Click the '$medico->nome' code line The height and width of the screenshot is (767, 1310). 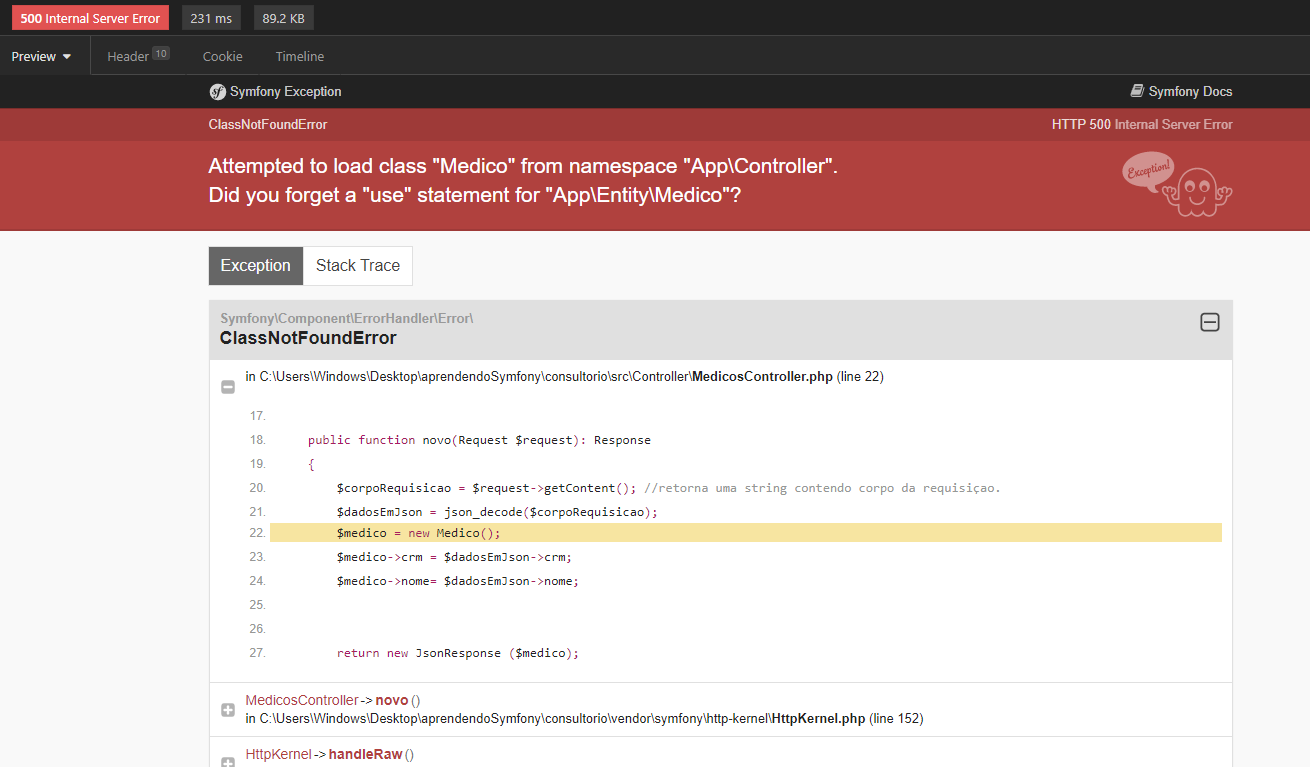[458, 581]
